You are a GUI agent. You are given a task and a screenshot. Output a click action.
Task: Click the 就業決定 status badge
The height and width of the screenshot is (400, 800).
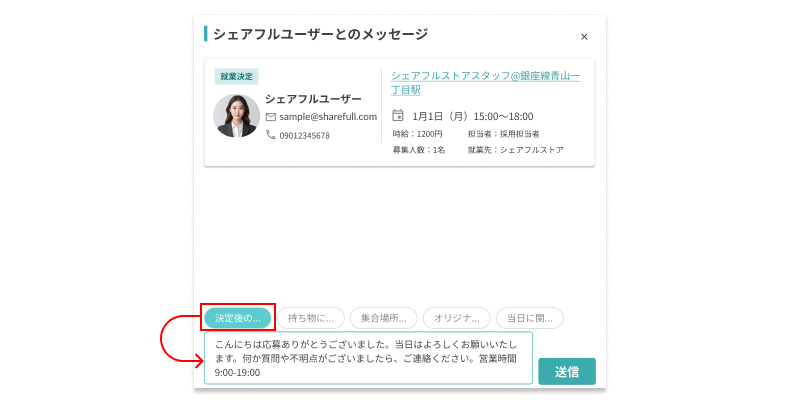point(236,76)
